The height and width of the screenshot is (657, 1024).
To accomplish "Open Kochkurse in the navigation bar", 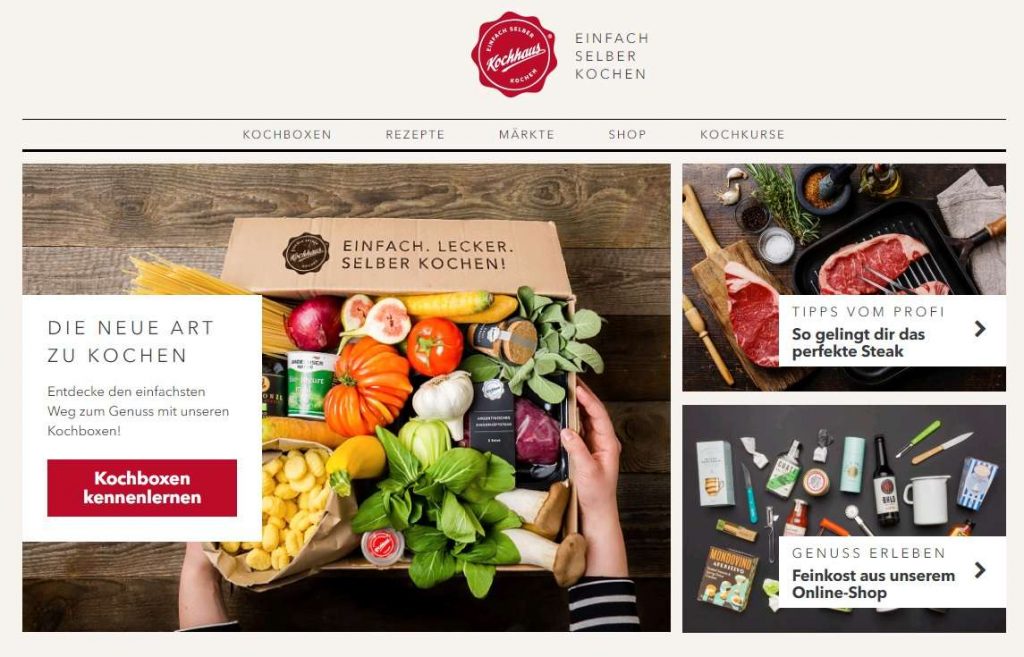I will click(x=742, y=135).
